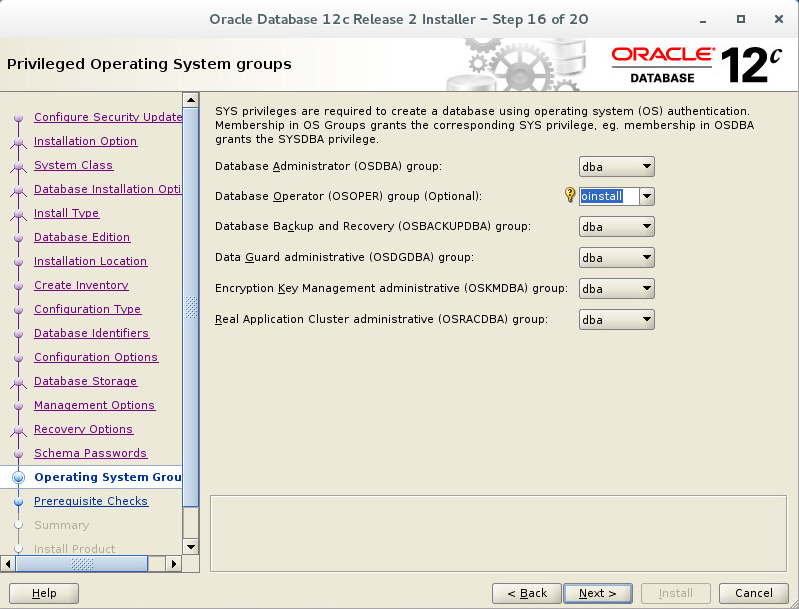Go to Database Edition step
The width and height of the screenshot is (799, 609).
tap(82, 237)
